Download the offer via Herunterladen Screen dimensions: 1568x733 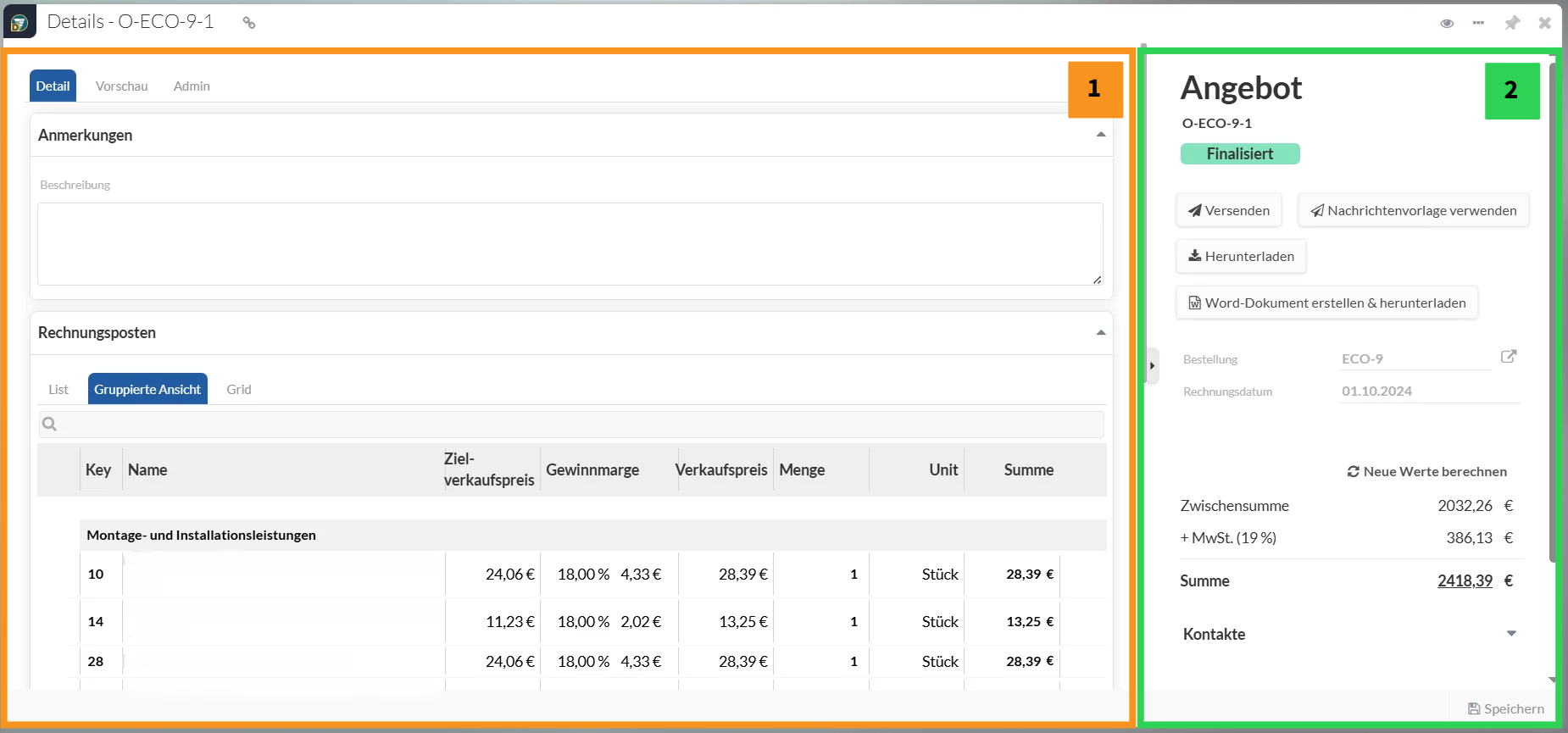(x=1241, y=257)
